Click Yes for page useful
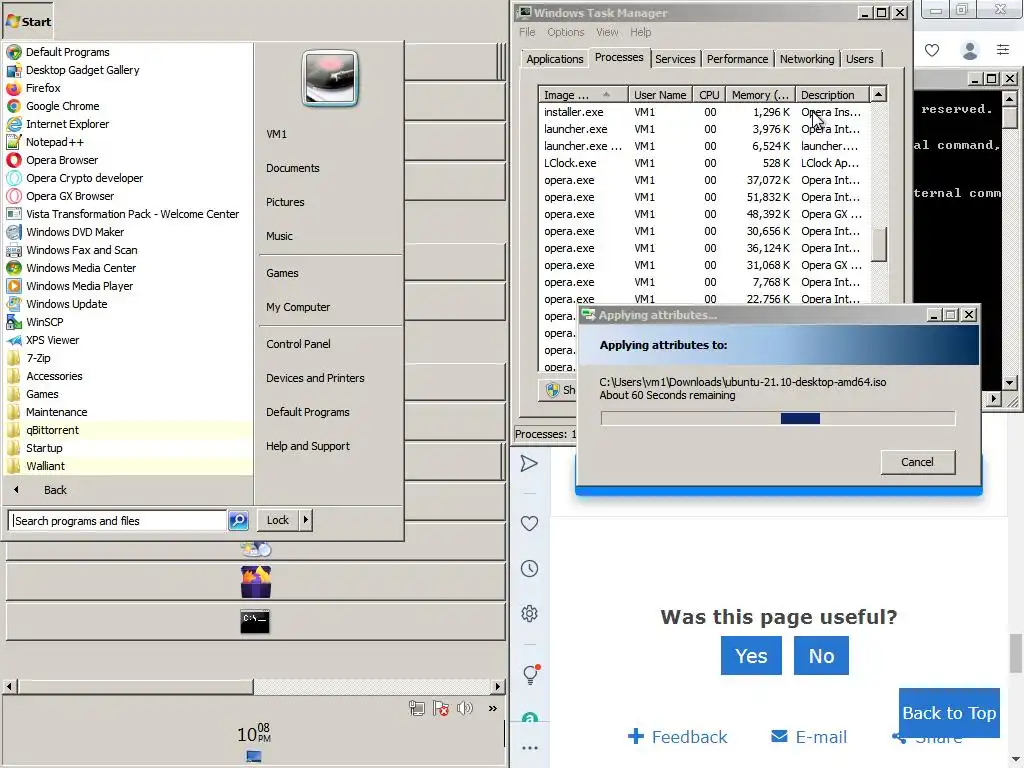The image size is (1024, 768). [x=751, y=656]
